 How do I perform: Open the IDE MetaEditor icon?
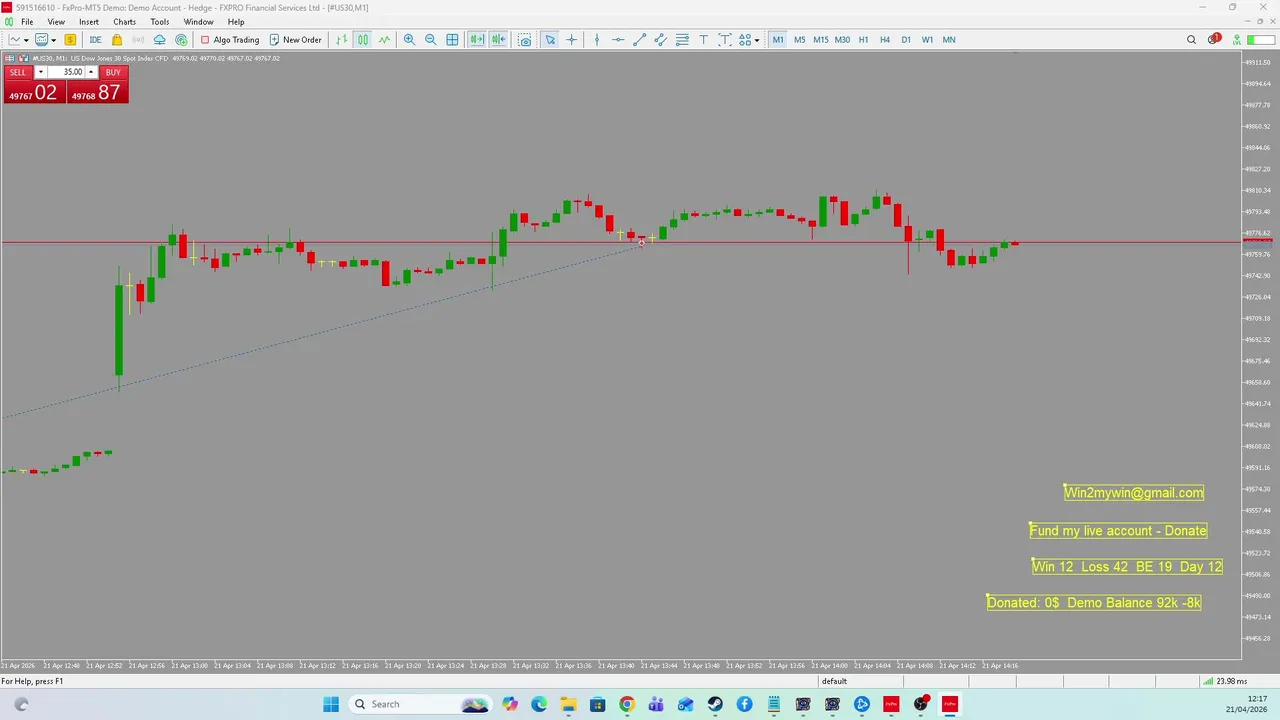tap(95, 40)
